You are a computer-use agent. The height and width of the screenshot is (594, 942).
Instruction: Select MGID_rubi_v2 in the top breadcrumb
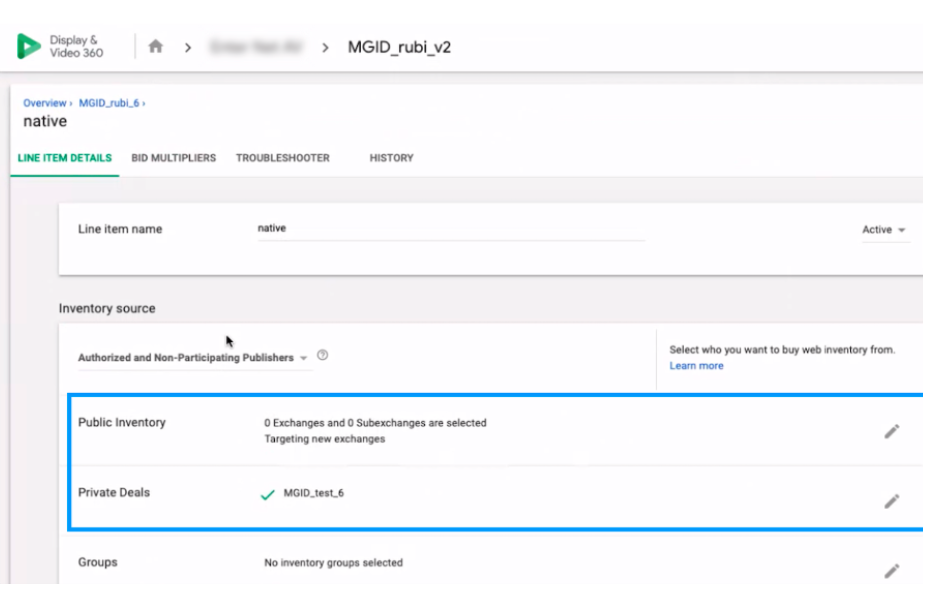coord(399,47)
